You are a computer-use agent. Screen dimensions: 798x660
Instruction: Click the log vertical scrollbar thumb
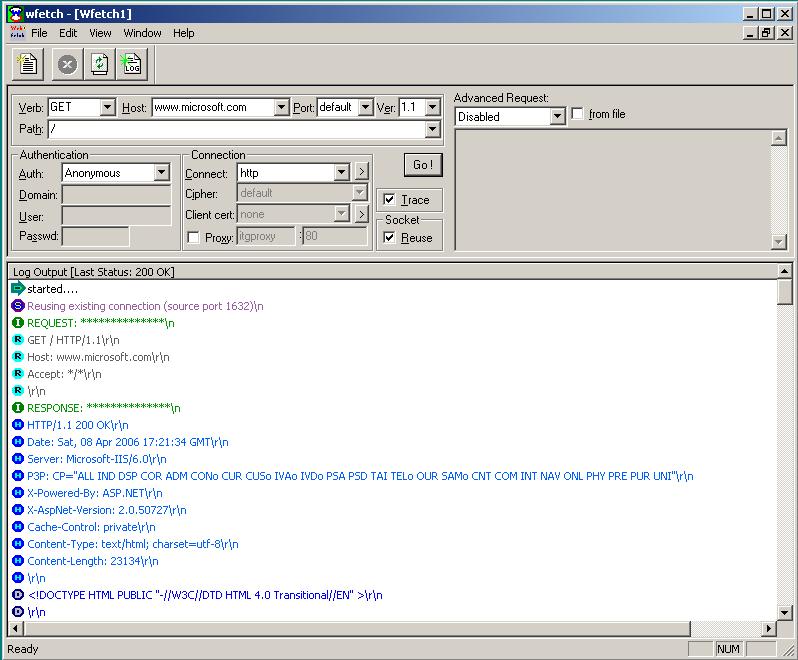point(784,292)
